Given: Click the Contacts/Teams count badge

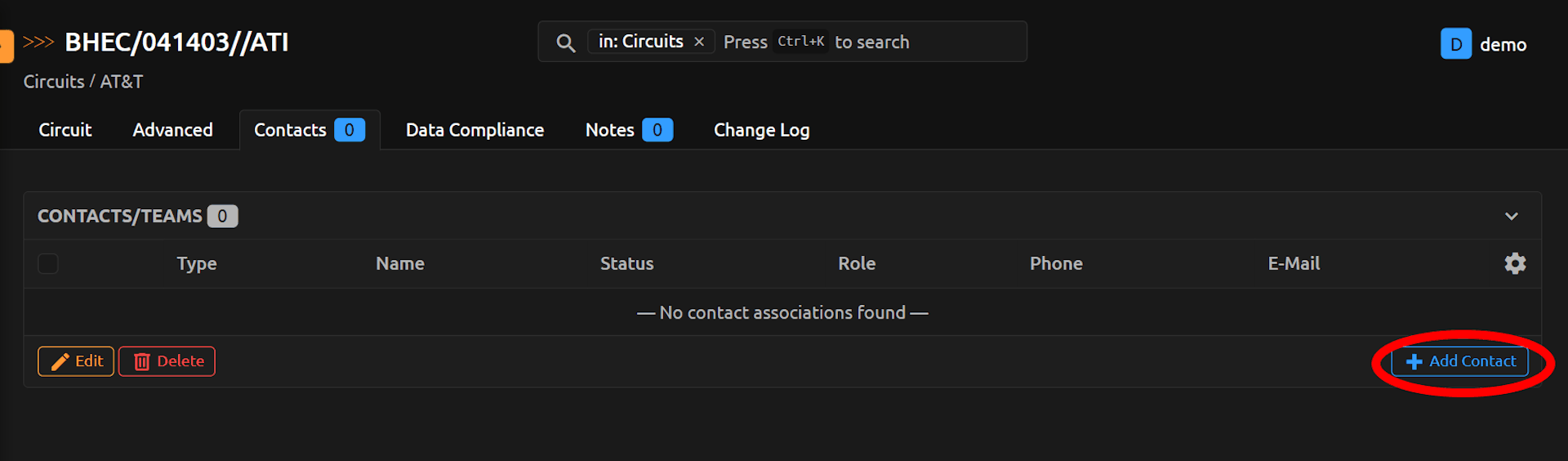Looking at the screenshot, I should pyautogui.click(x=222, y=216).
